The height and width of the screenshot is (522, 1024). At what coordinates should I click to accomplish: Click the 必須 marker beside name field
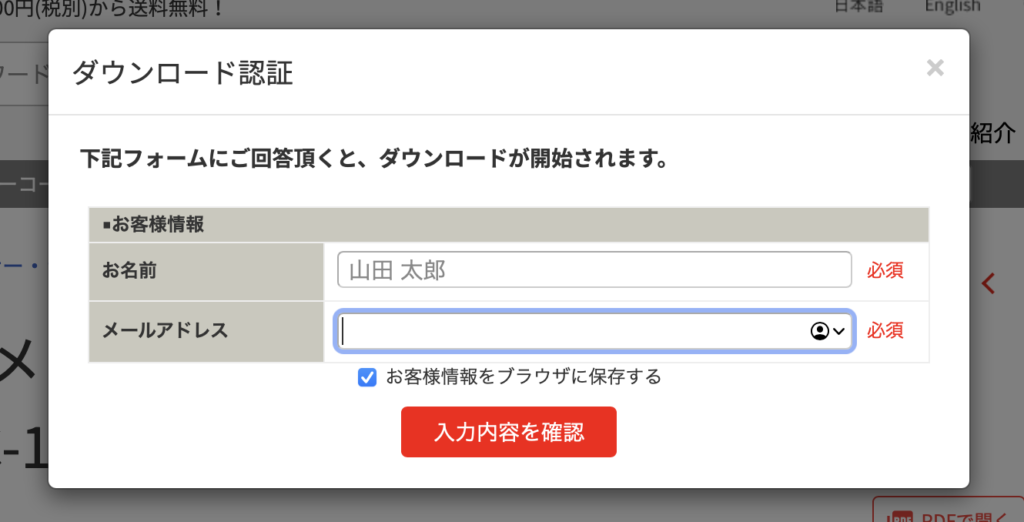886,270
